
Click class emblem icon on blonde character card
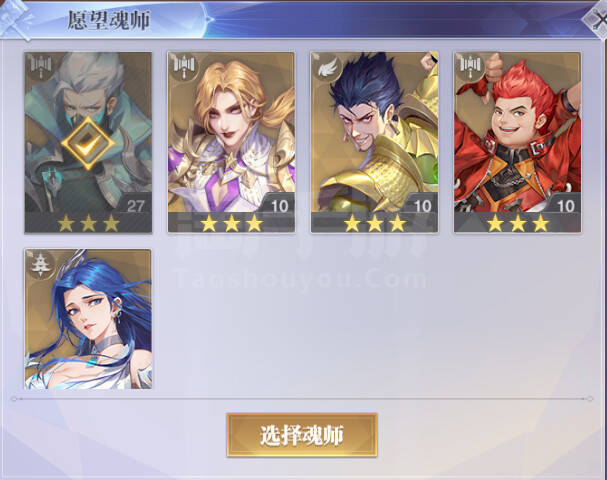pos(184,66)
